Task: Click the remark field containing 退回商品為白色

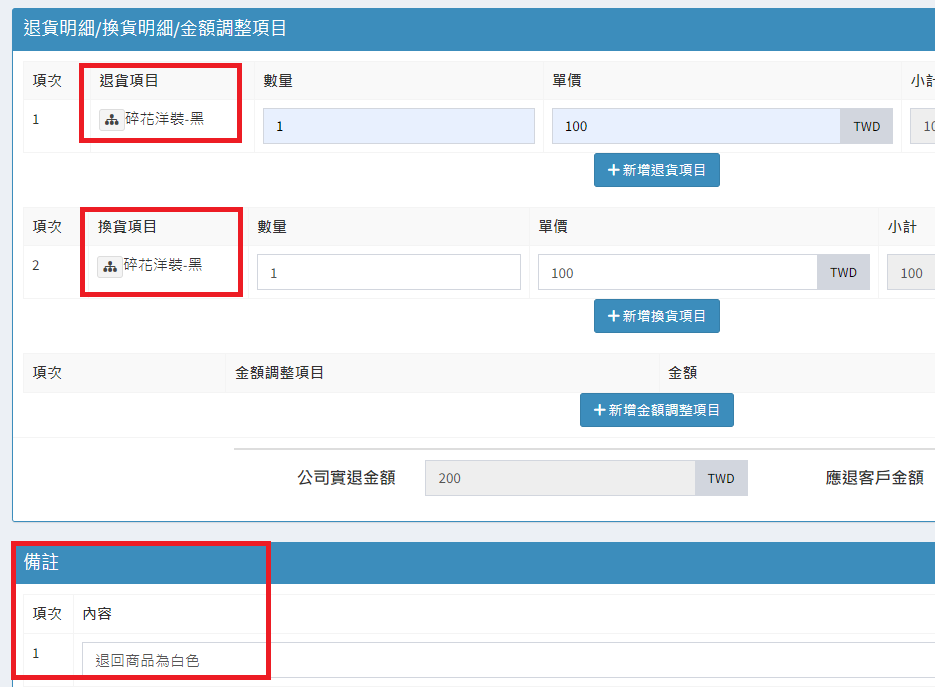Action: [x=500, y=660]
